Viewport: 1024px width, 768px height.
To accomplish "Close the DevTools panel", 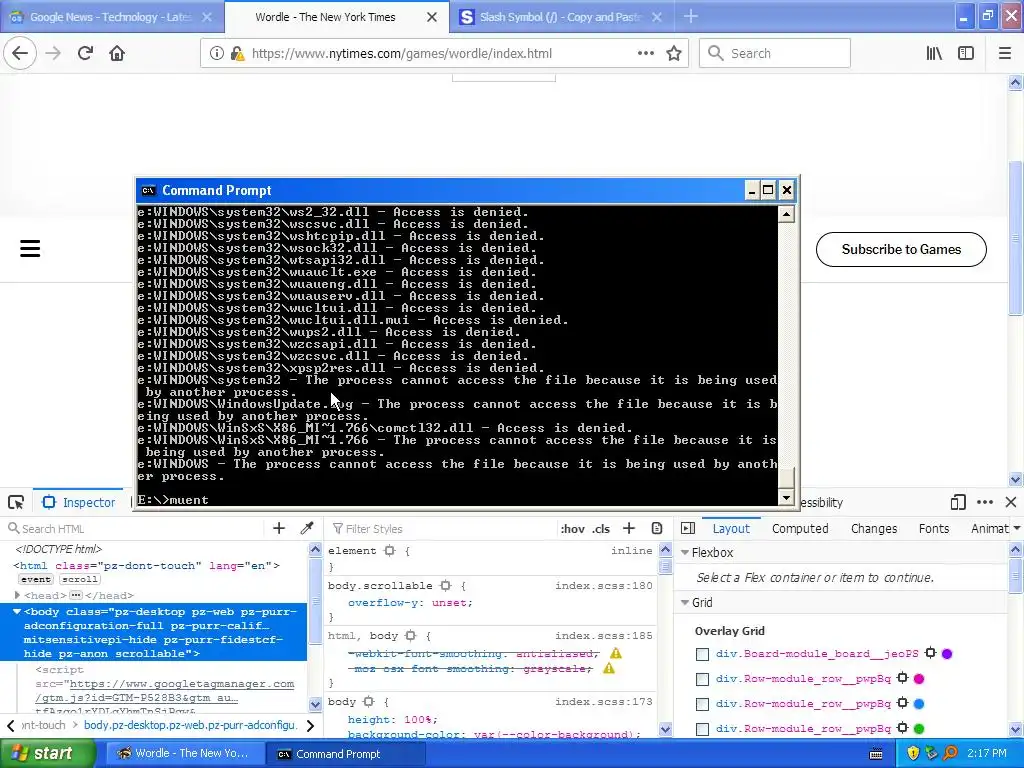I will pos(1011,502).
